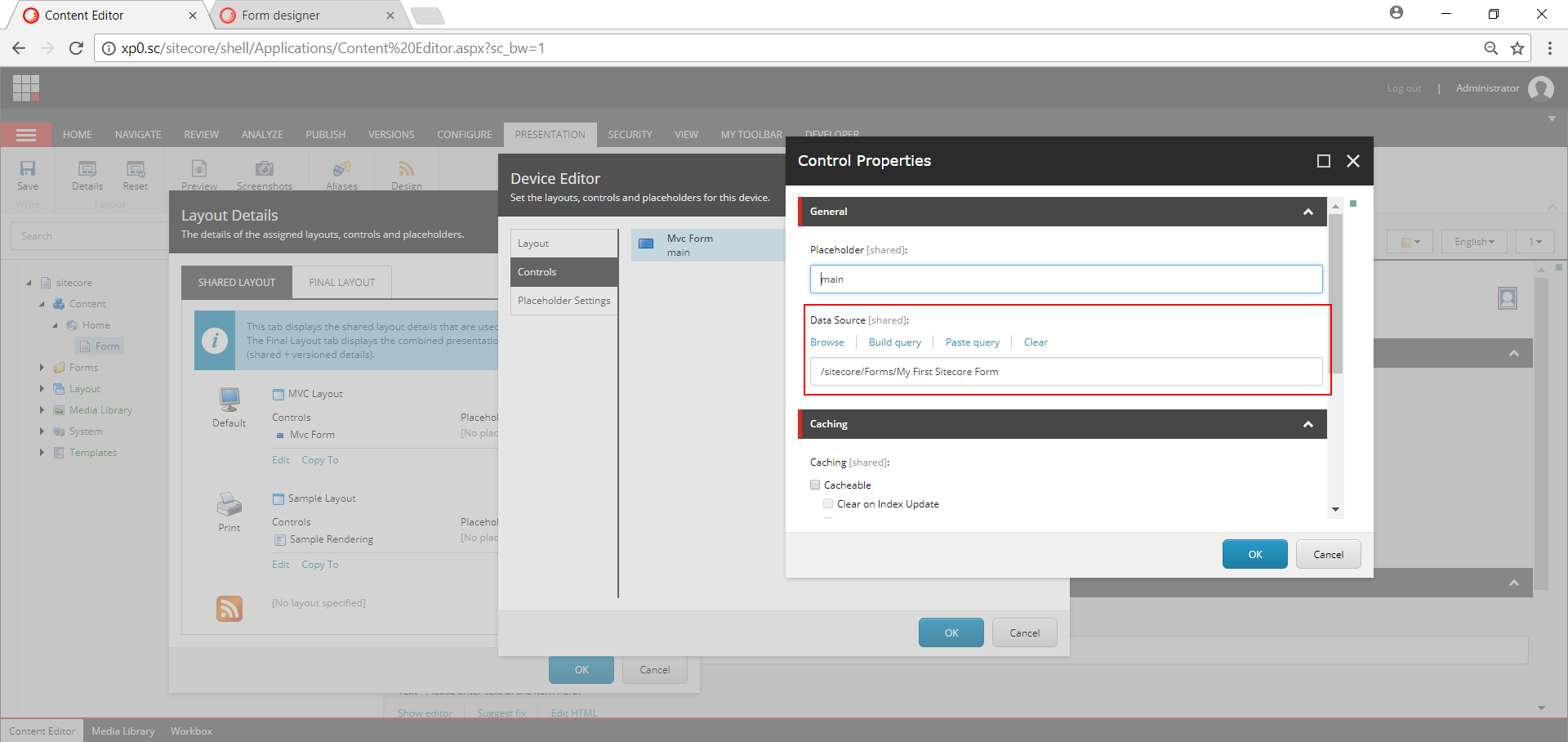Collapse the Content tree node
Image resolution: width=1568 pixels, height=742 pixels.
pos(42,304)
